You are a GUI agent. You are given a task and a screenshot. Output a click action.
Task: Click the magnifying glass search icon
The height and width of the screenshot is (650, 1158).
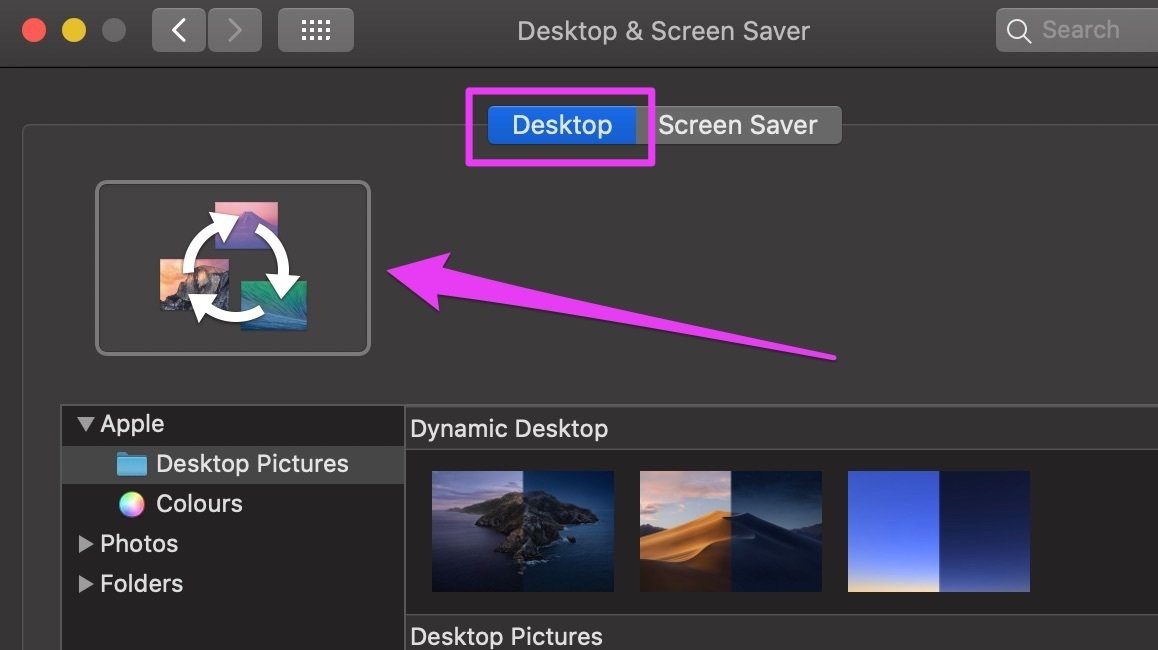click(1018, 31)
